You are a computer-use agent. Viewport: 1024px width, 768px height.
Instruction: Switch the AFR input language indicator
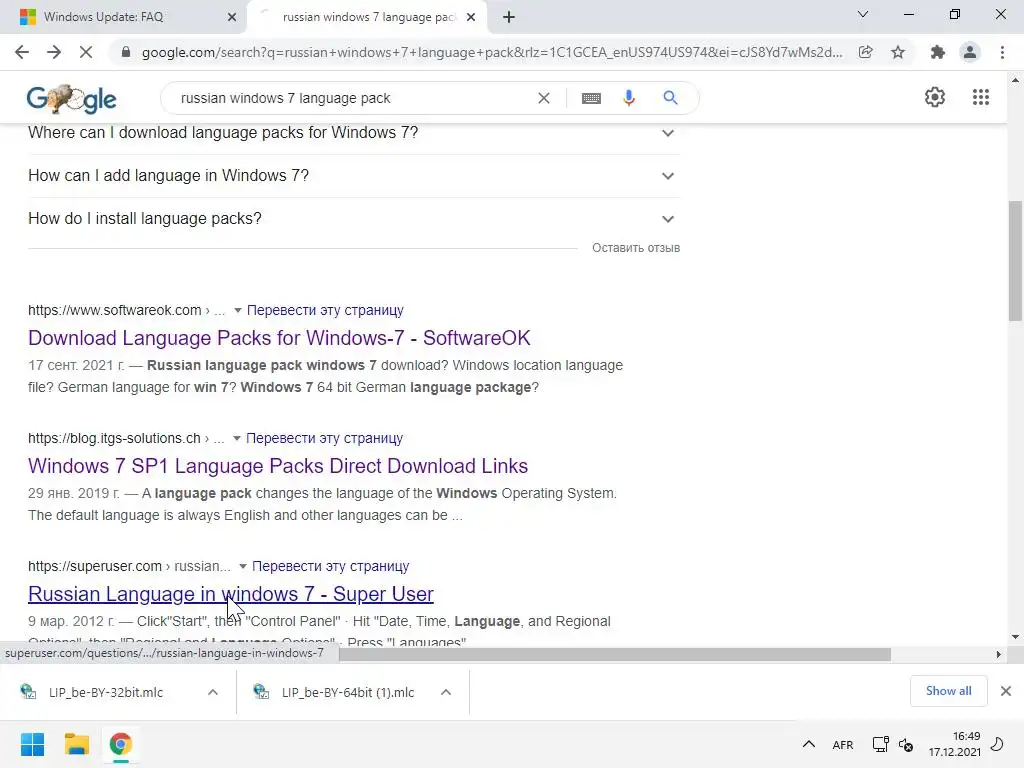[842, 744]
